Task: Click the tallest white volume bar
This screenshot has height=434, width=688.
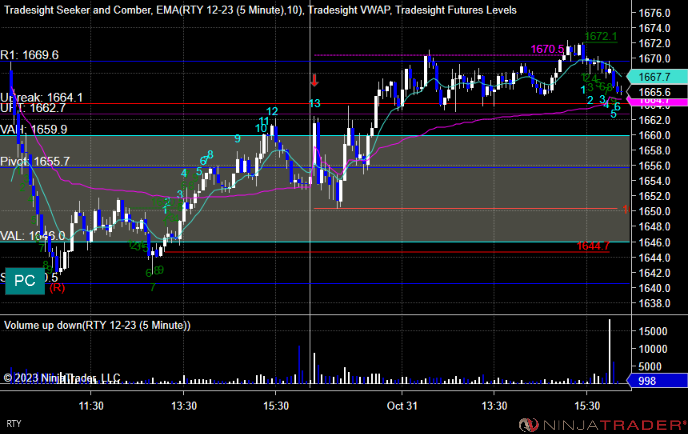Action: 609,352
